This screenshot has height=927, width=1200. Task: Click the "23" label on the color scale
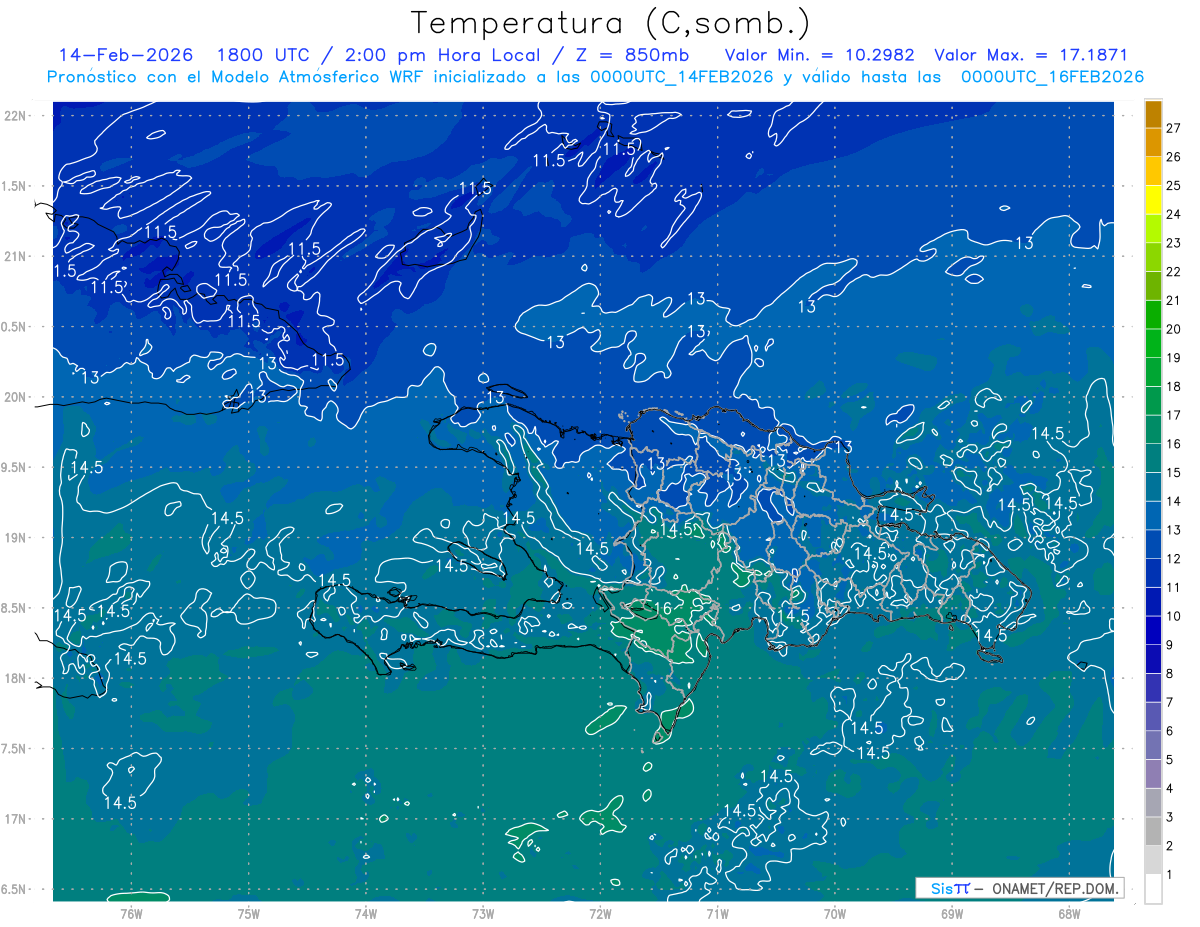click(1173, 243)
